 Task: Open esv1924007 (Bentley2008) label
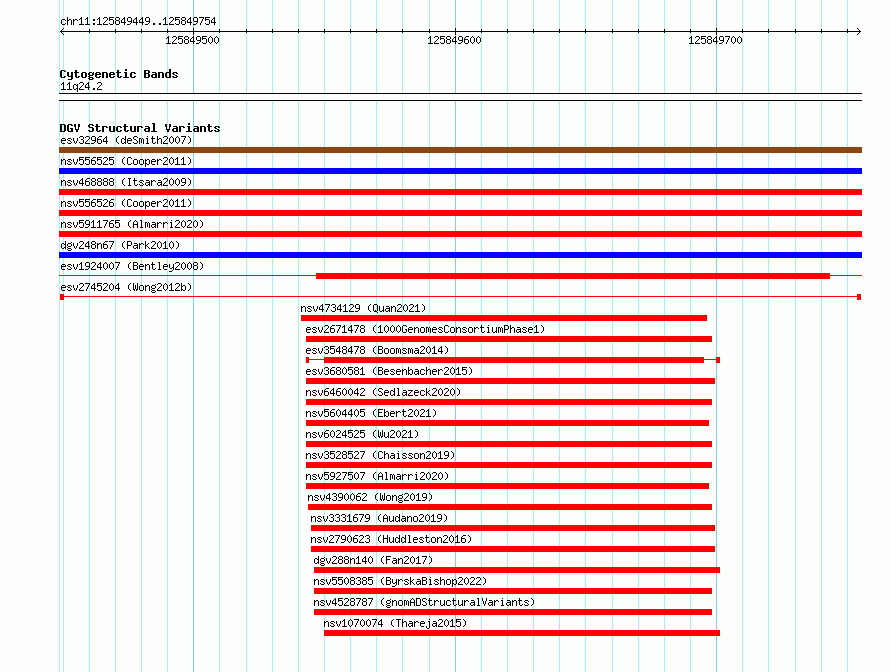tap(132, 266)
